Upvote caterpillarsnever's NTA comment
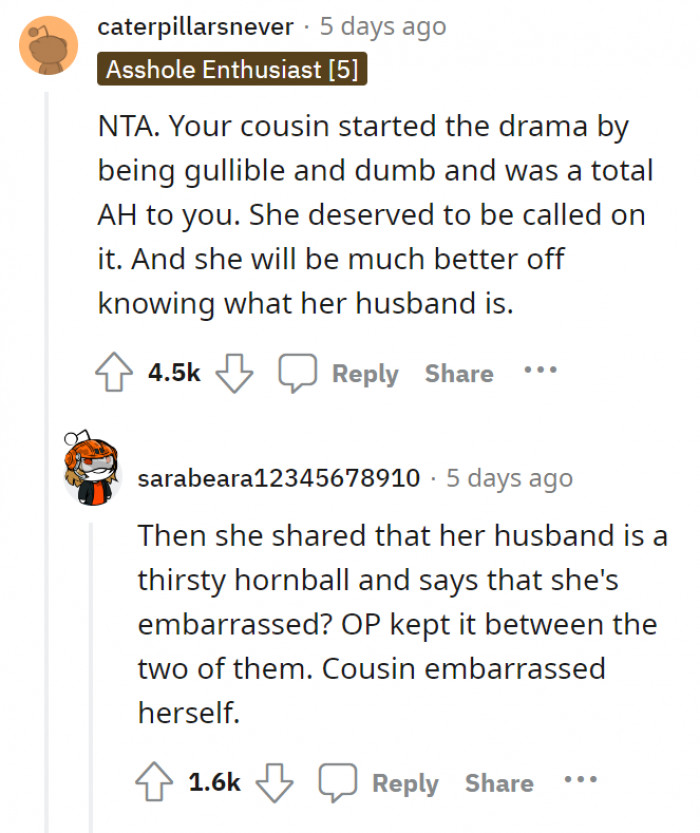Viewport: 700px width, 833px height. [114, 371]
